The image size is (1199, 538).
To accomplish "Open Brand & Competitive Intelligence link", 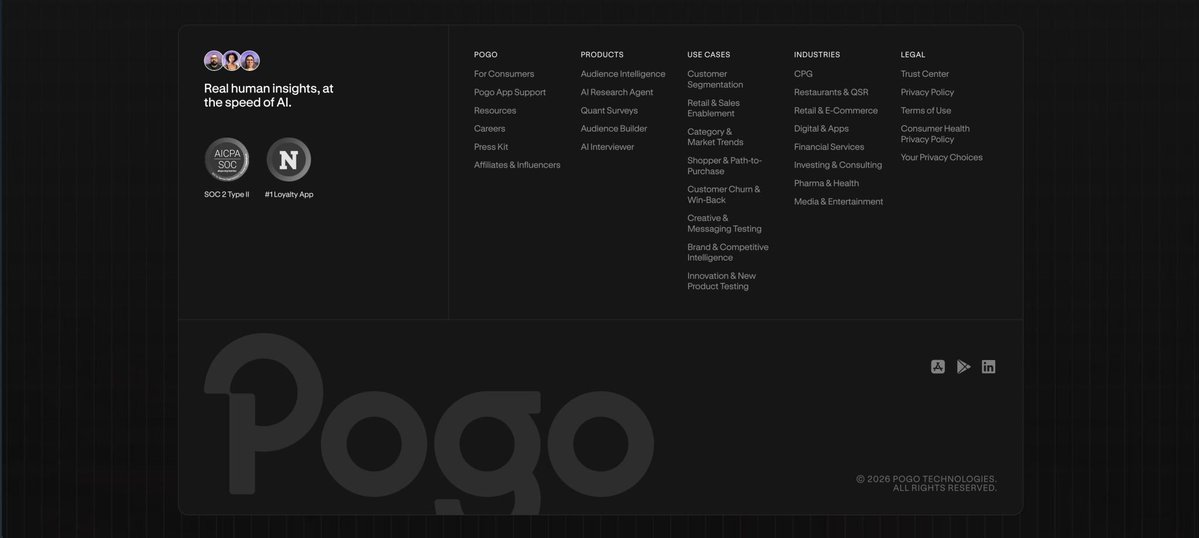I will [728, 252].
